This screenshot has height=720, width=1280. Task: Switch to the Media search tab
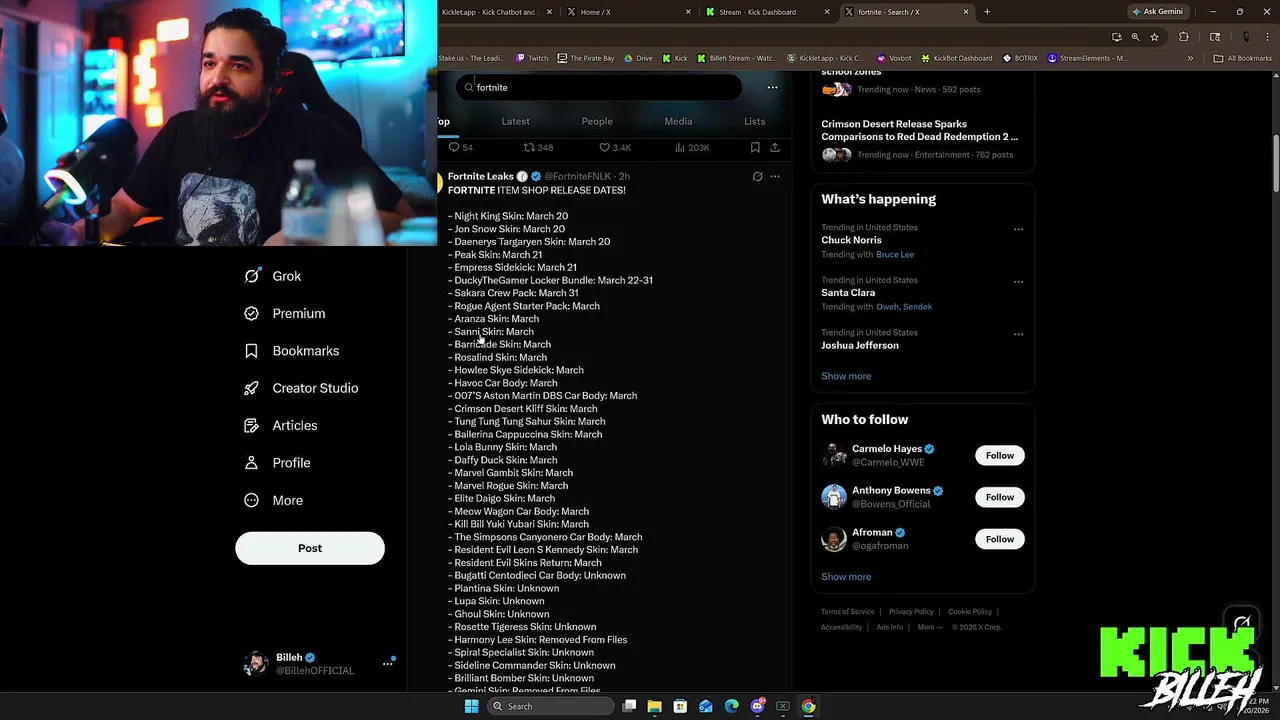(678, 121)
